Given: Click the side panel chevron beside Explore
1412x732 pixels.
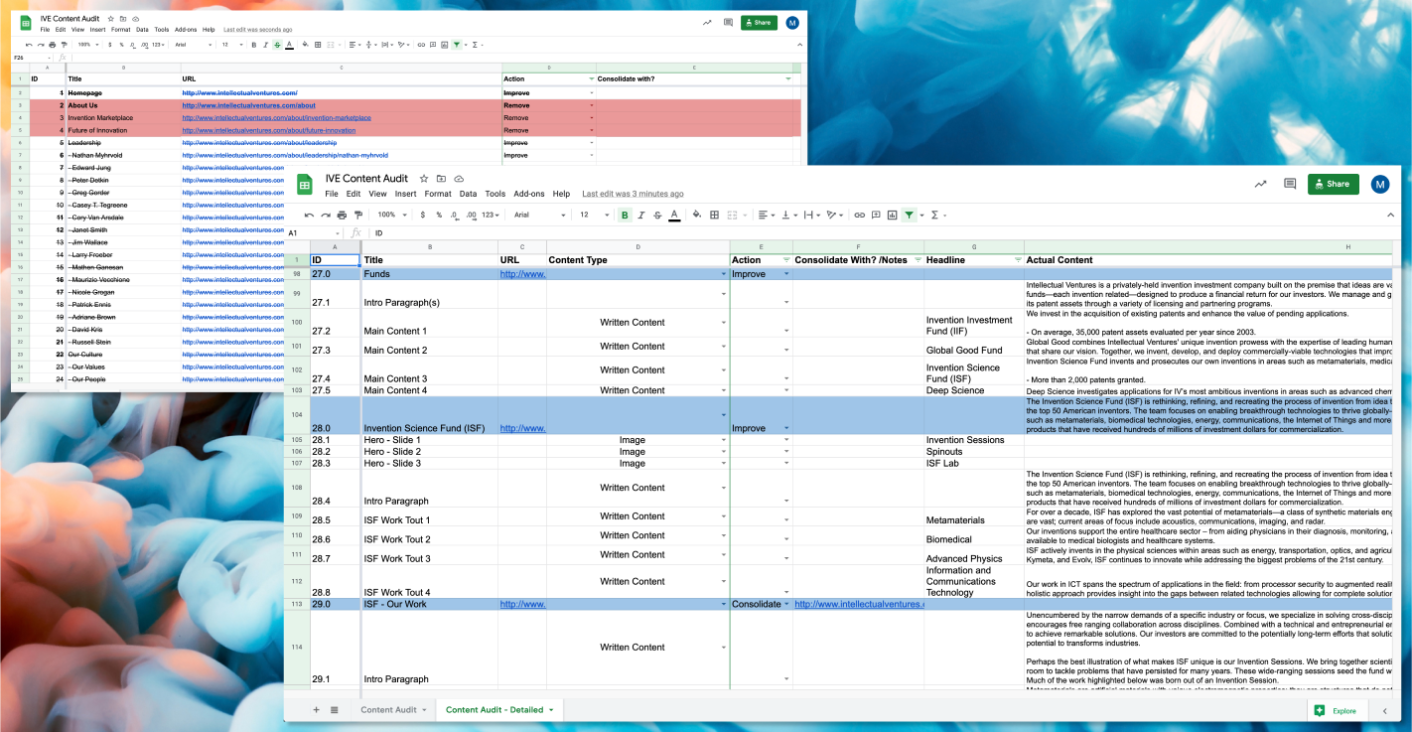Looking at the screenshot, I should click(x=1385, y=711).
